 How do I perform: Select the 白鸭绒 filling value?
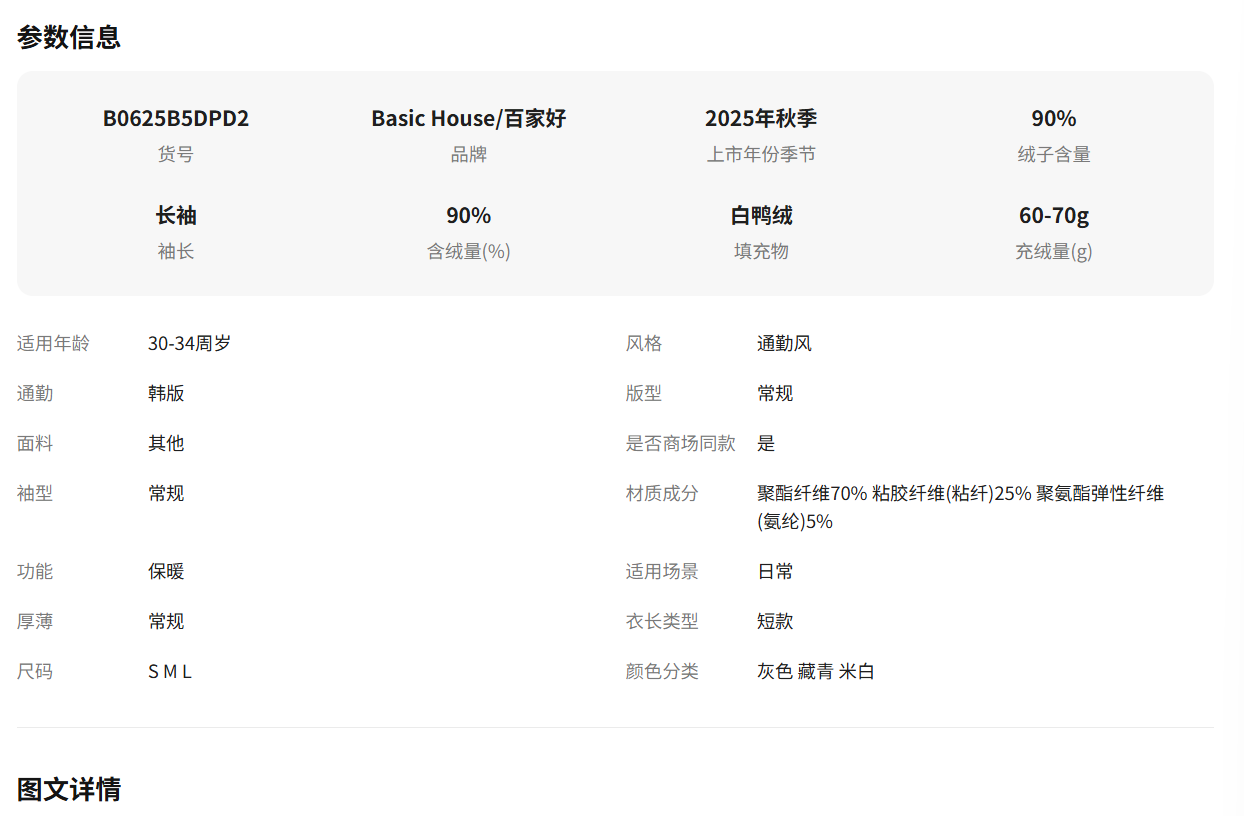pos(760,215)
